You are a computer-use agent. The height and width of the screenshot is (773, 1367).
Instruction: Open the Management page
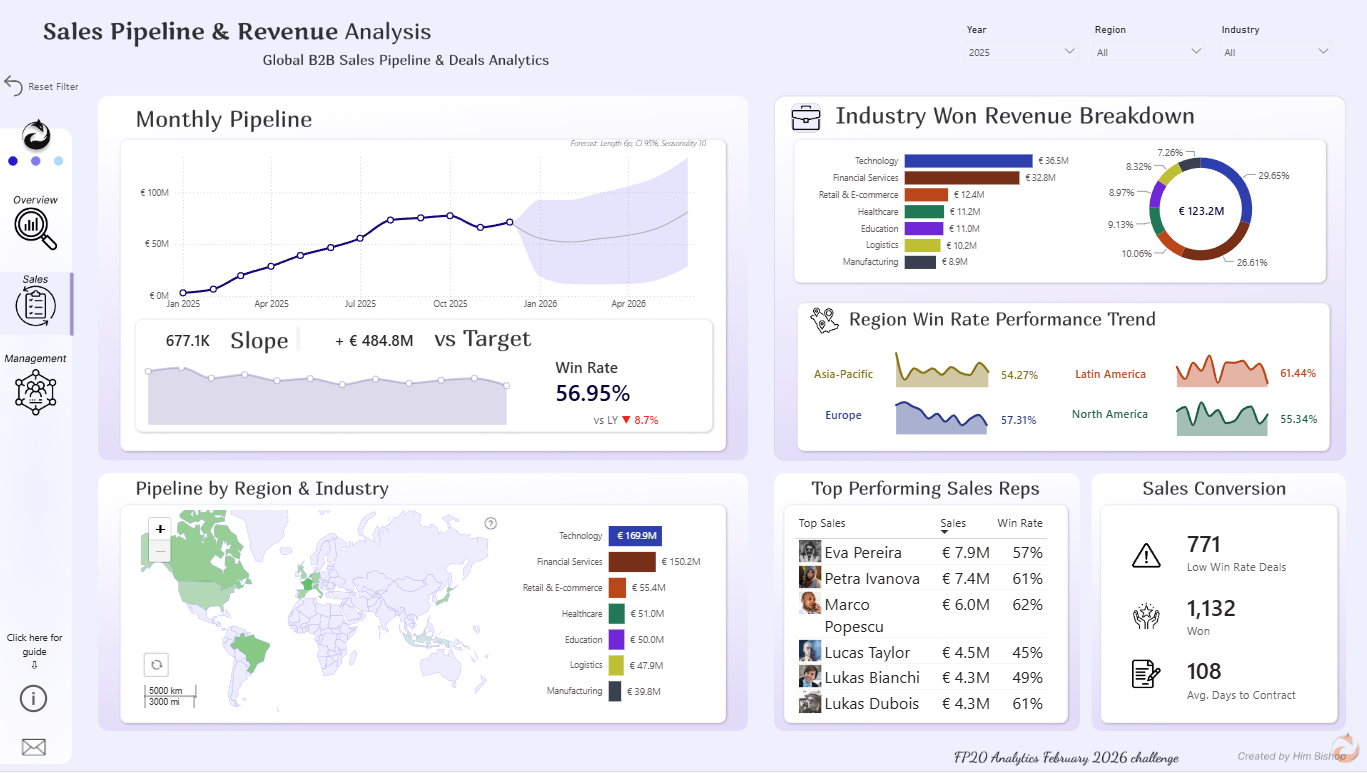(36, 382)
